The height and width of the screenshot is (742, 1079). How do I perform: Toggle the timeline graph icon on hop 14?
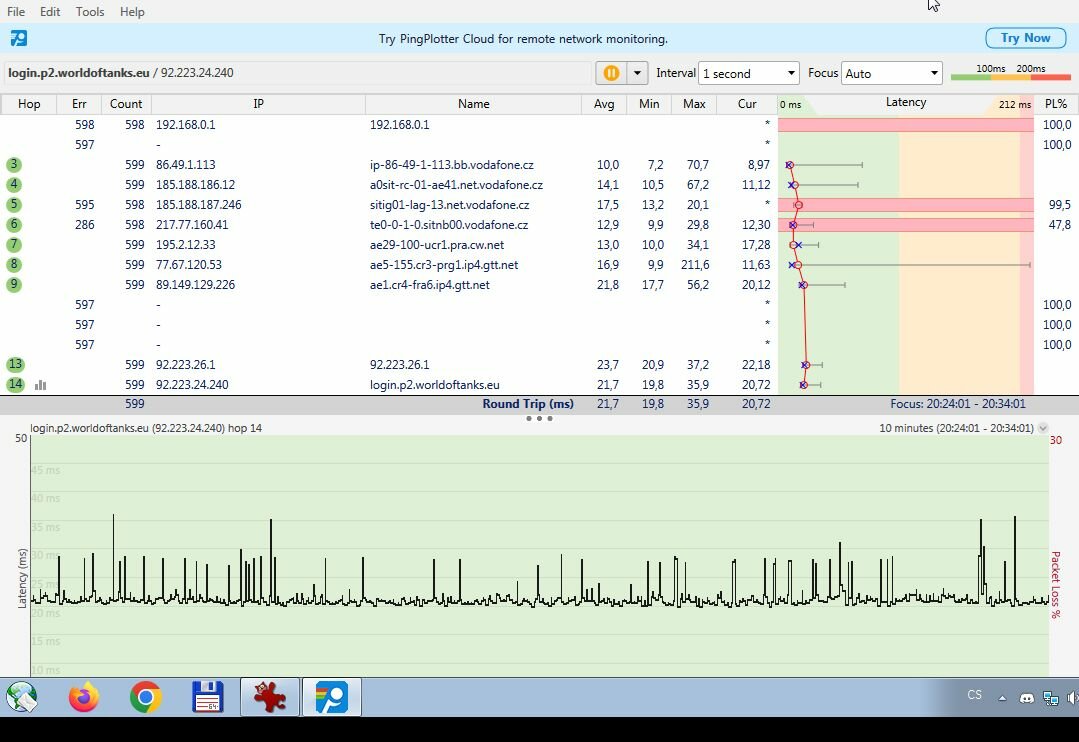click(41, 385)
